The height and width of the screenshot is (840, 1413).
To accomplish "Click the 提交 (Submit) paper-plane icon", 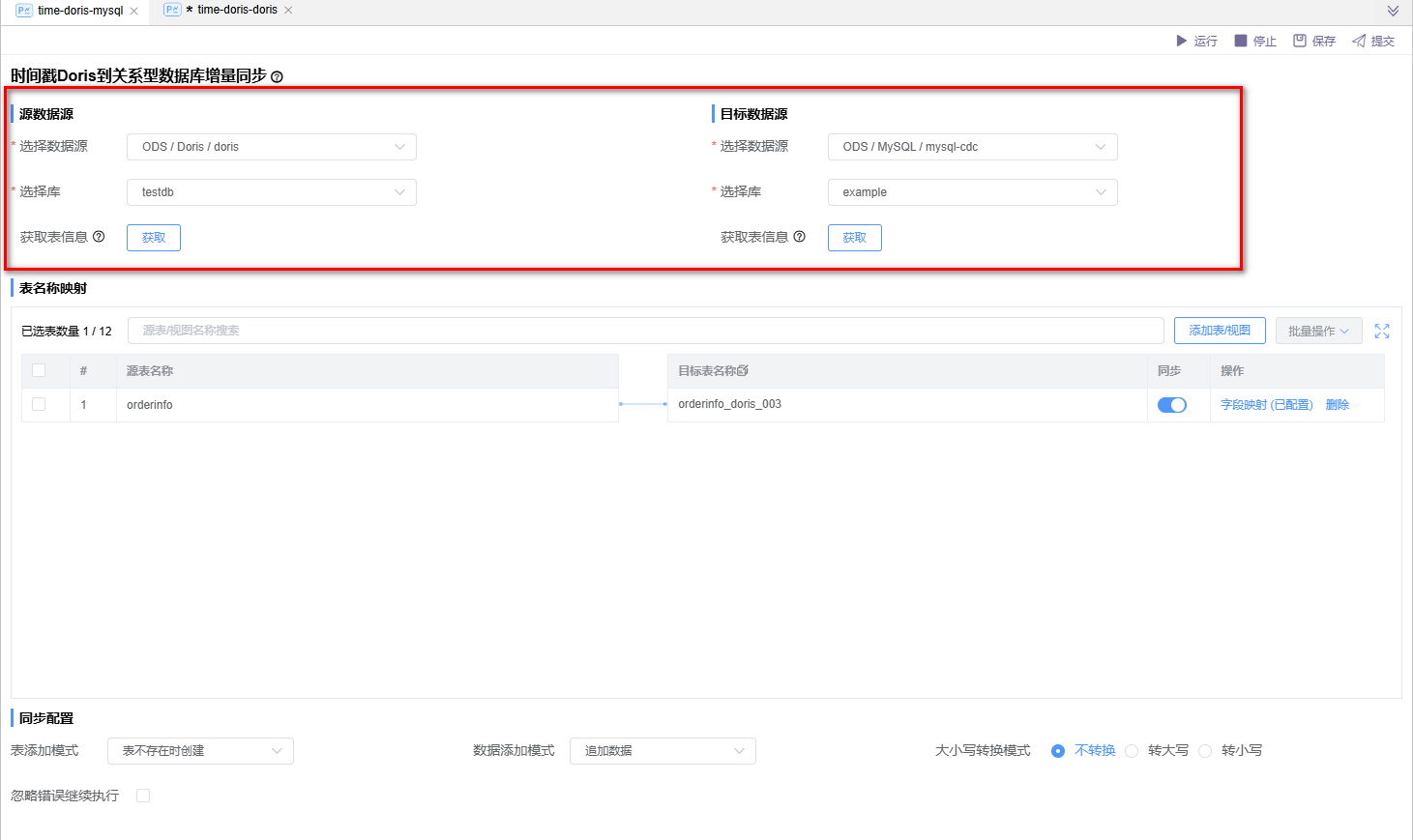I will pos(1357,41).
